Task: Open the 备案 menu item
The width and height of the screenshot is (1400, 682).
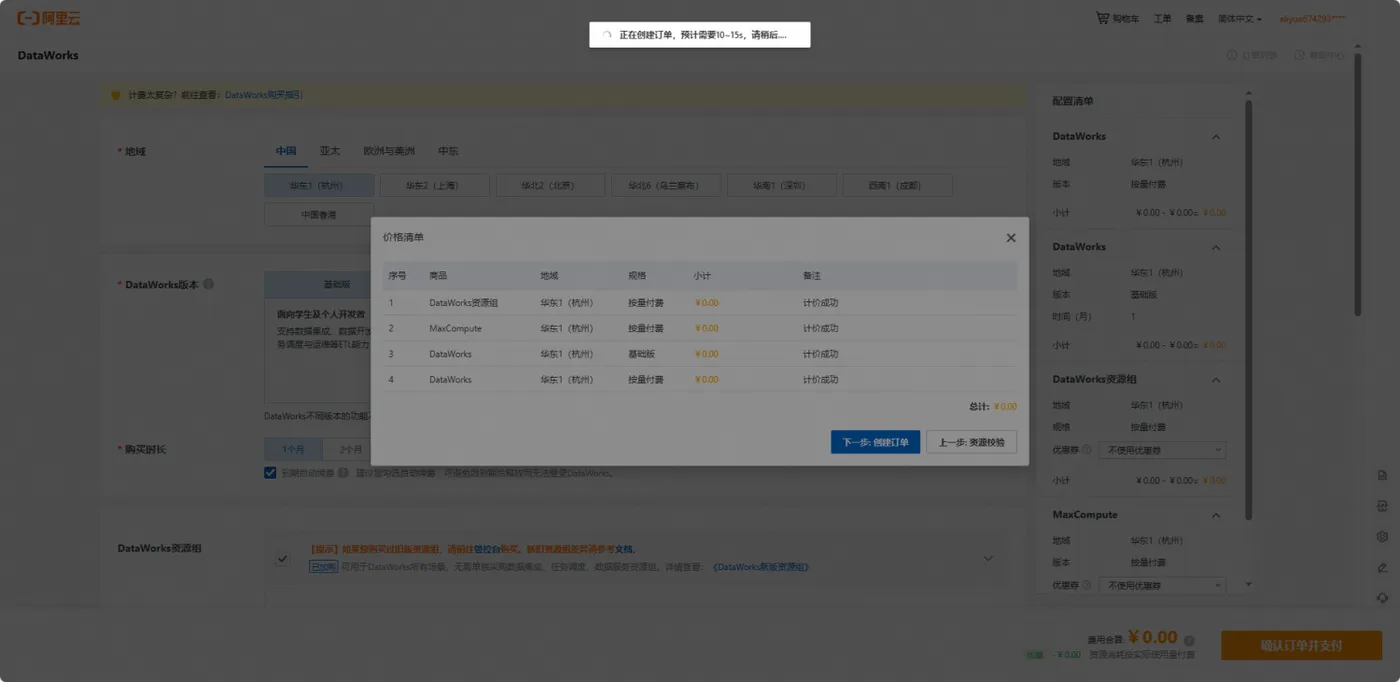Action: point(1194,19)
